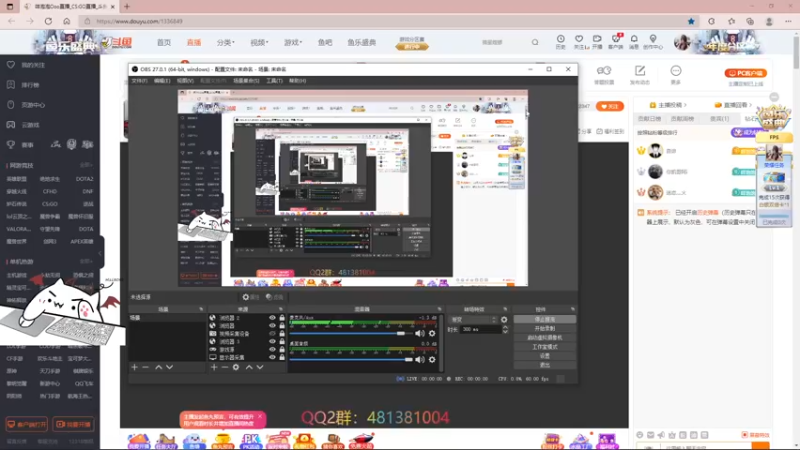Toggle visibility of 视频采集设备 source
Screen dimensions: 800x450
tap(272, 334)
